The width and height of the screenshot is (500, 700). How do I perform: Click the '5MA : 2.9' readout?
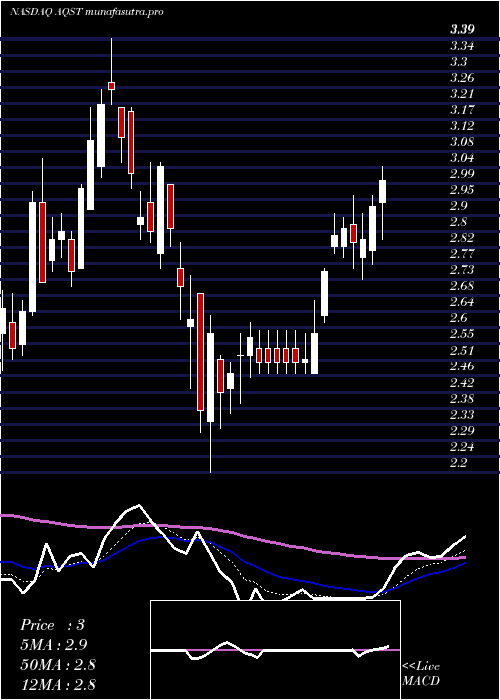tap(54, 645)
